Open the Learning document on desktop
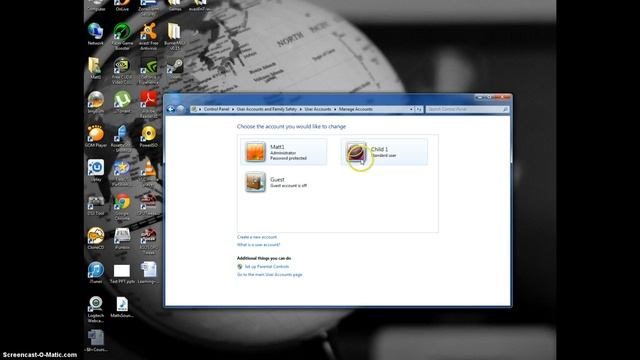640x360 pixels. click(148, 273)
